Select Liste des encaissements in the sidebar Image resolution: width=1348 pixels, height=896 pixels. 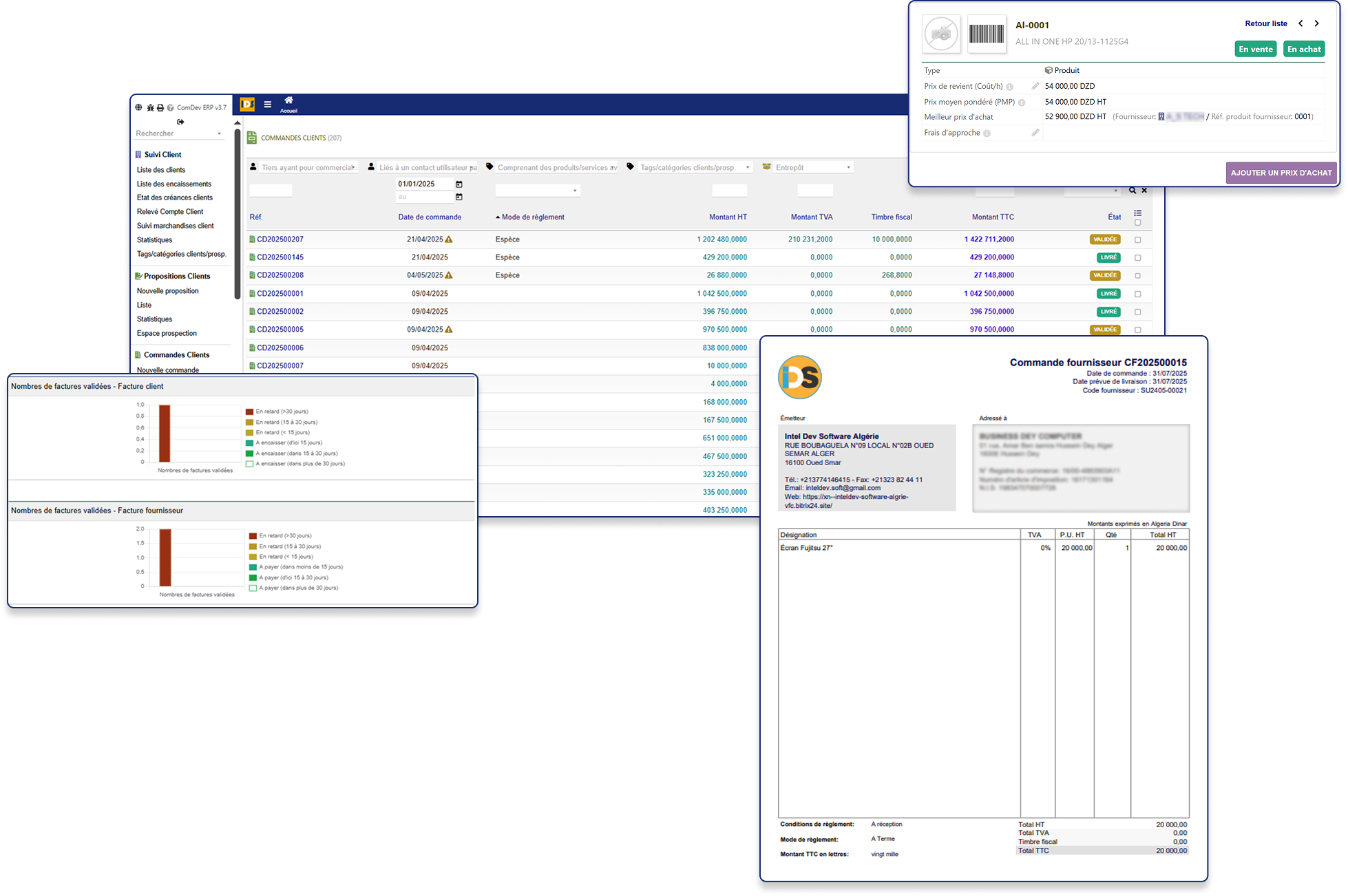(x=174, y=184)
